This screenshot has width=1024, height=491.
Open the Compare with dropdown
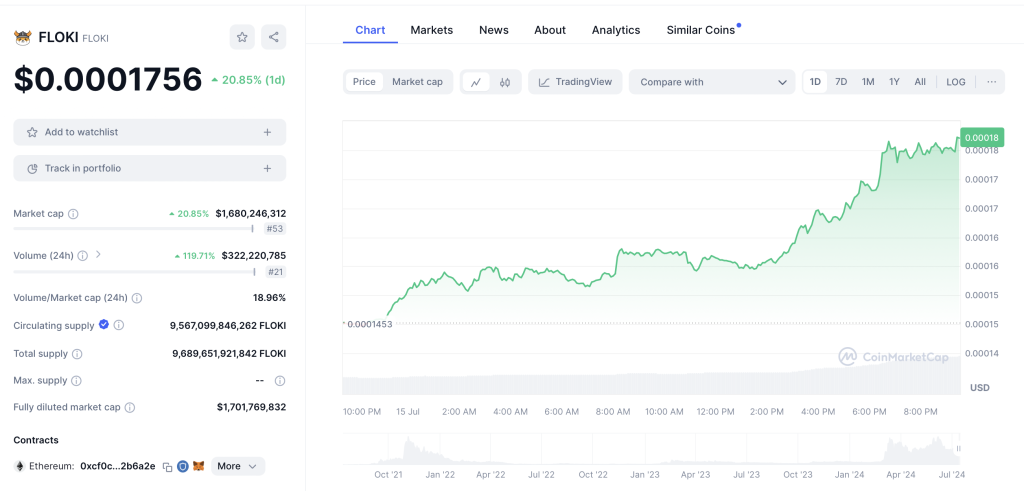point(712,82)
